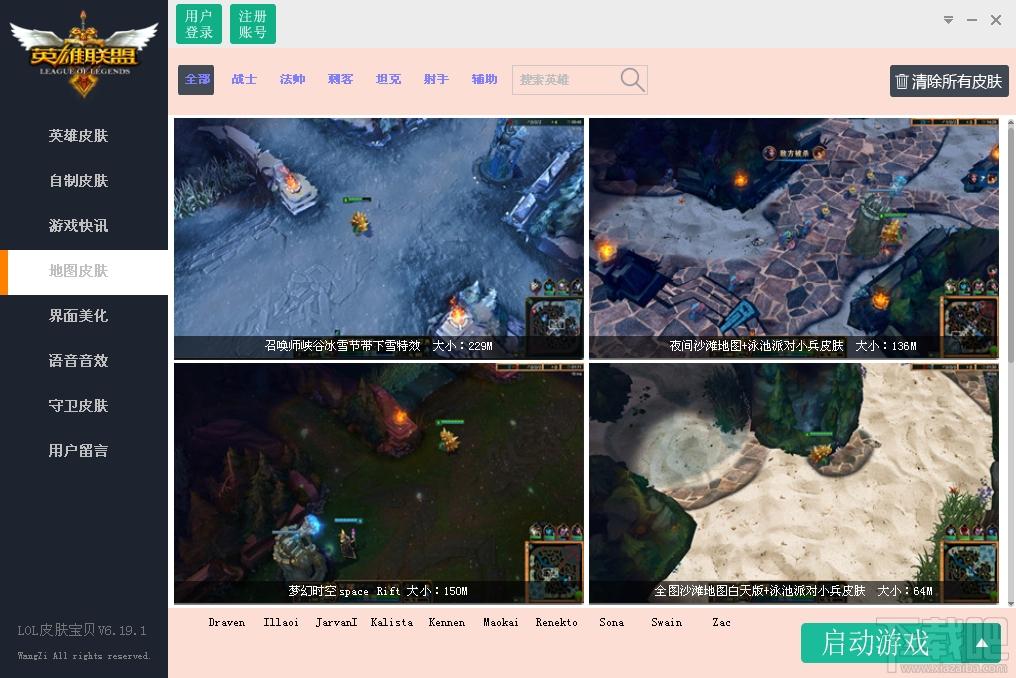
Task: Open 英雄皮肤 in the sidebar
Action: tap(78, 135)
